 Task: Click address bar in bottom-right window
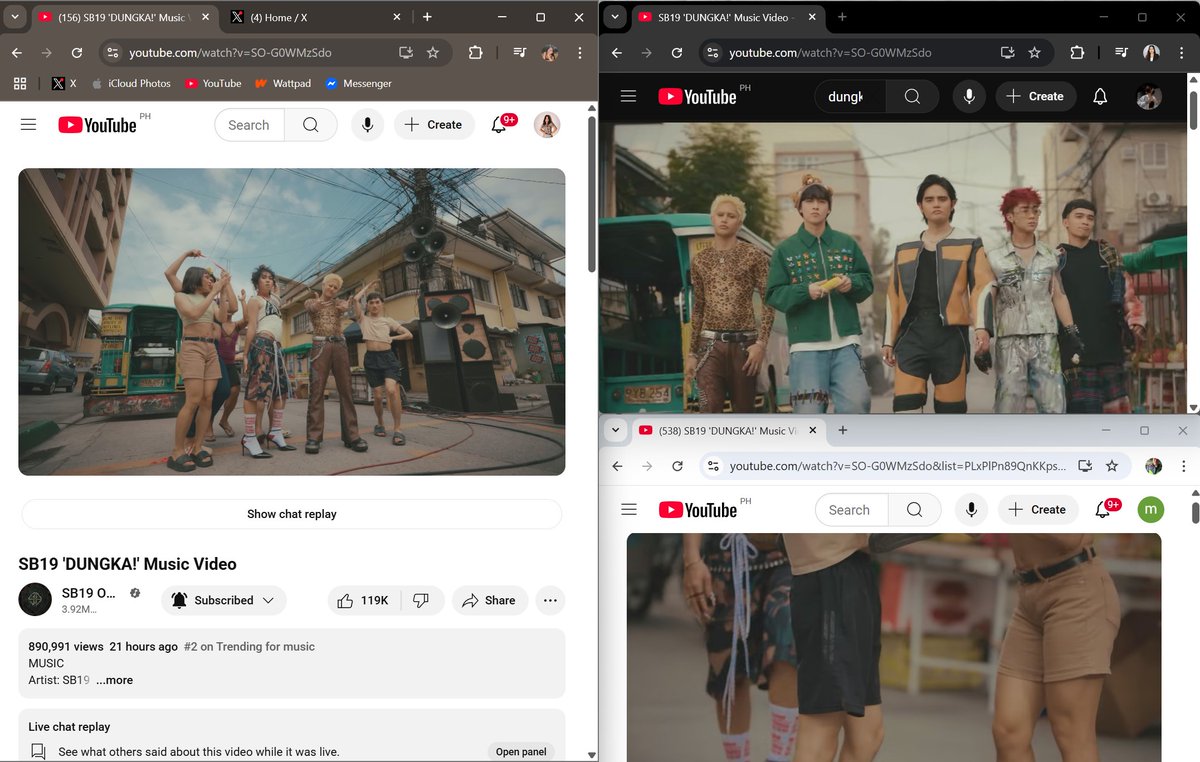[897, 466]
